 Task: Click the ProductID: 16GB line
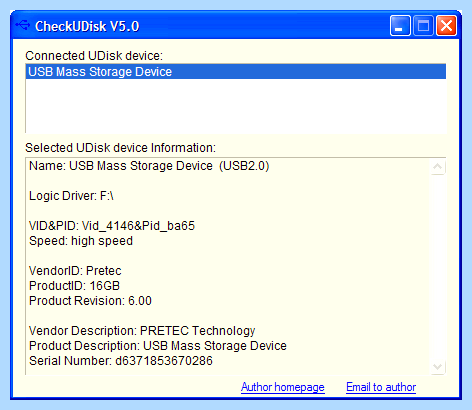(74, 286)
